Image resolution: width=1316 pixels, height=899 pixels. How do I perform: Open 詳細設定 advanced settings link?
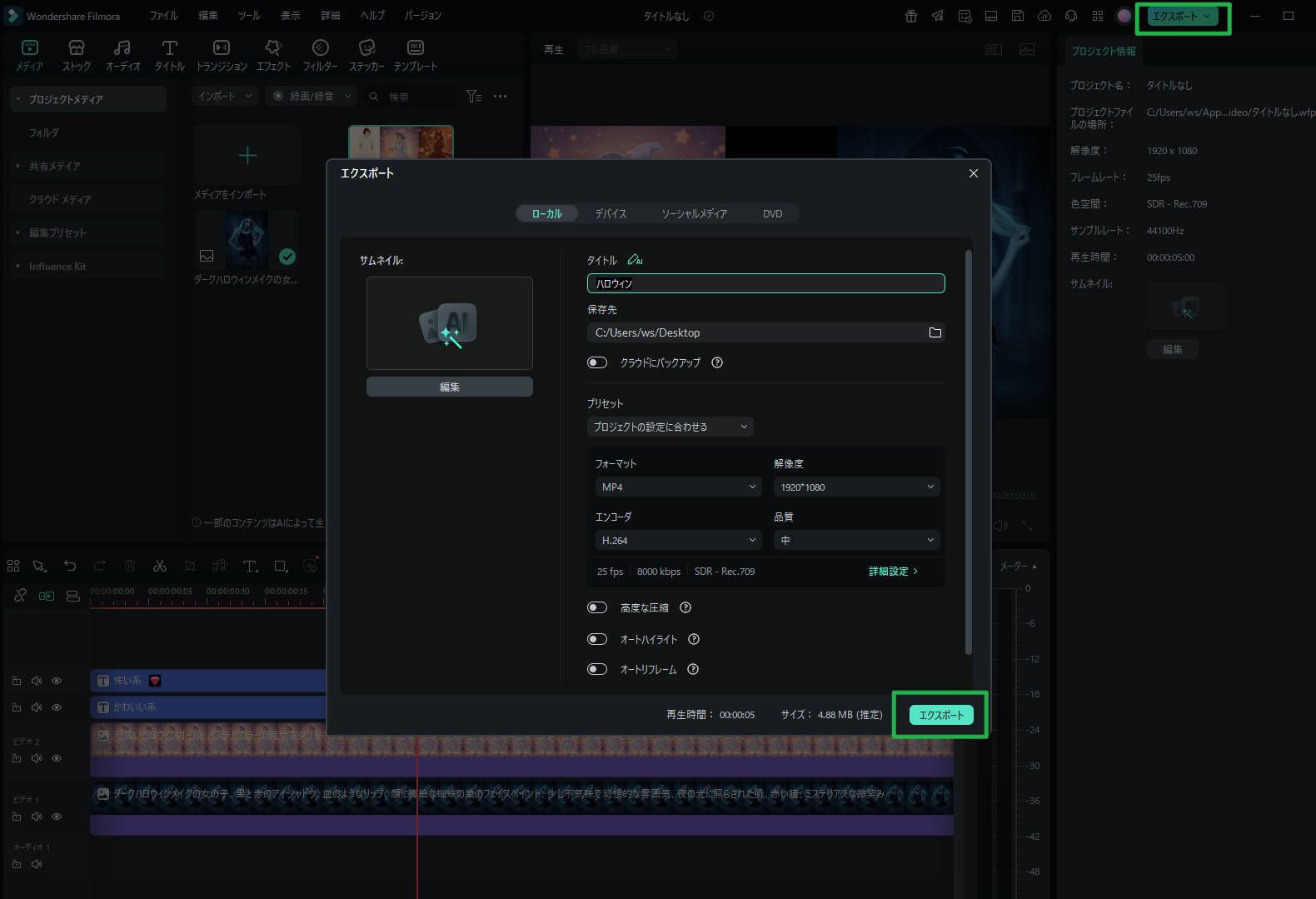892,572
